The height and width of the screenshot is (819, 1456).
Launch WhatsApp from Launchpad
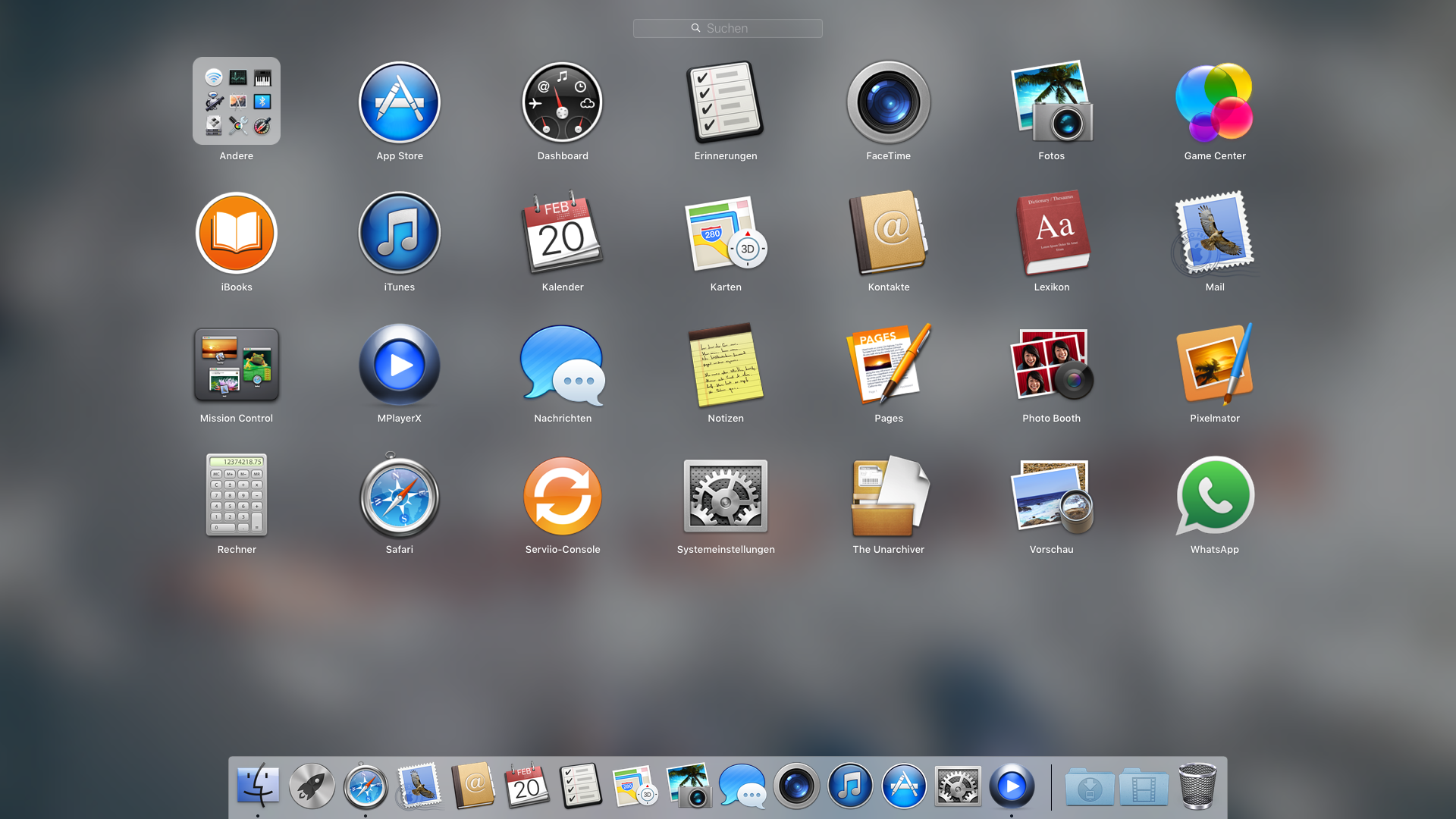1214,496
